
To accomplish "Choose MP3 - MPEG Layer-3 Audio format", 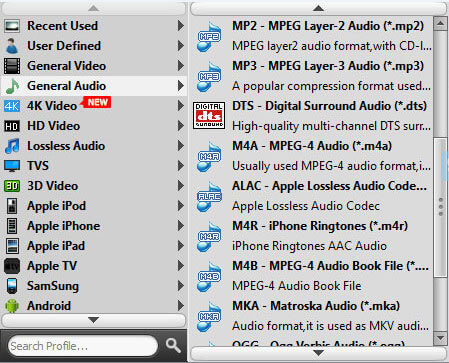I will (x=312, y=76).
